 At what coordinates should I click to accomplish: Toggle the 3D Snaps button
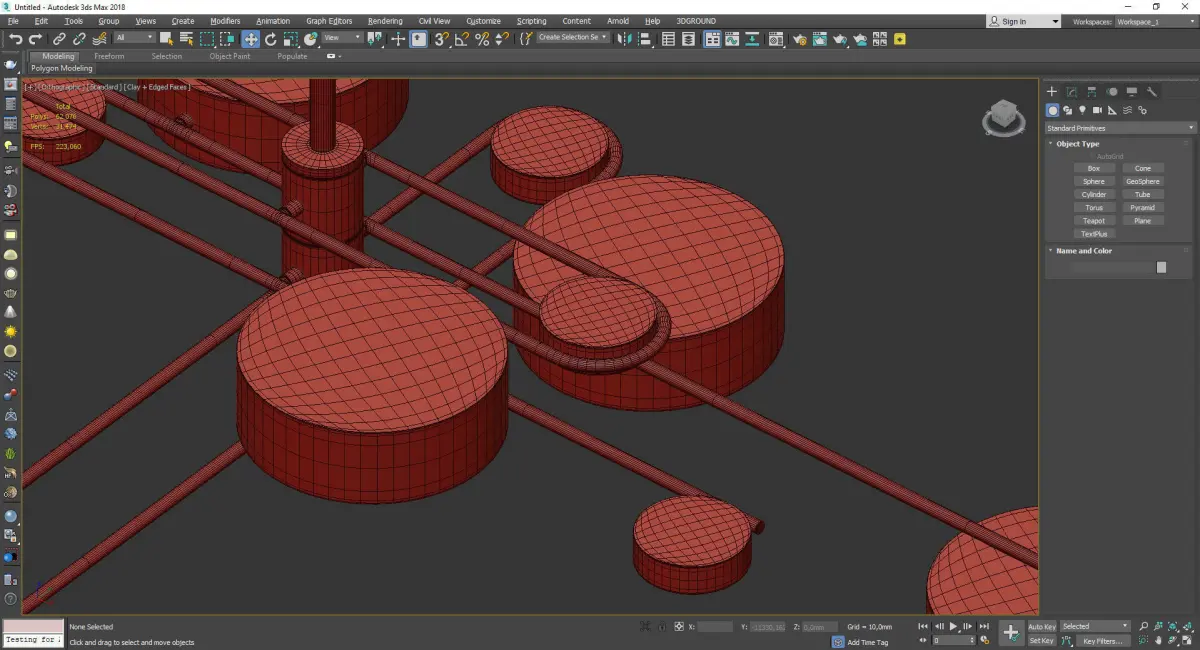pos(441,39)
